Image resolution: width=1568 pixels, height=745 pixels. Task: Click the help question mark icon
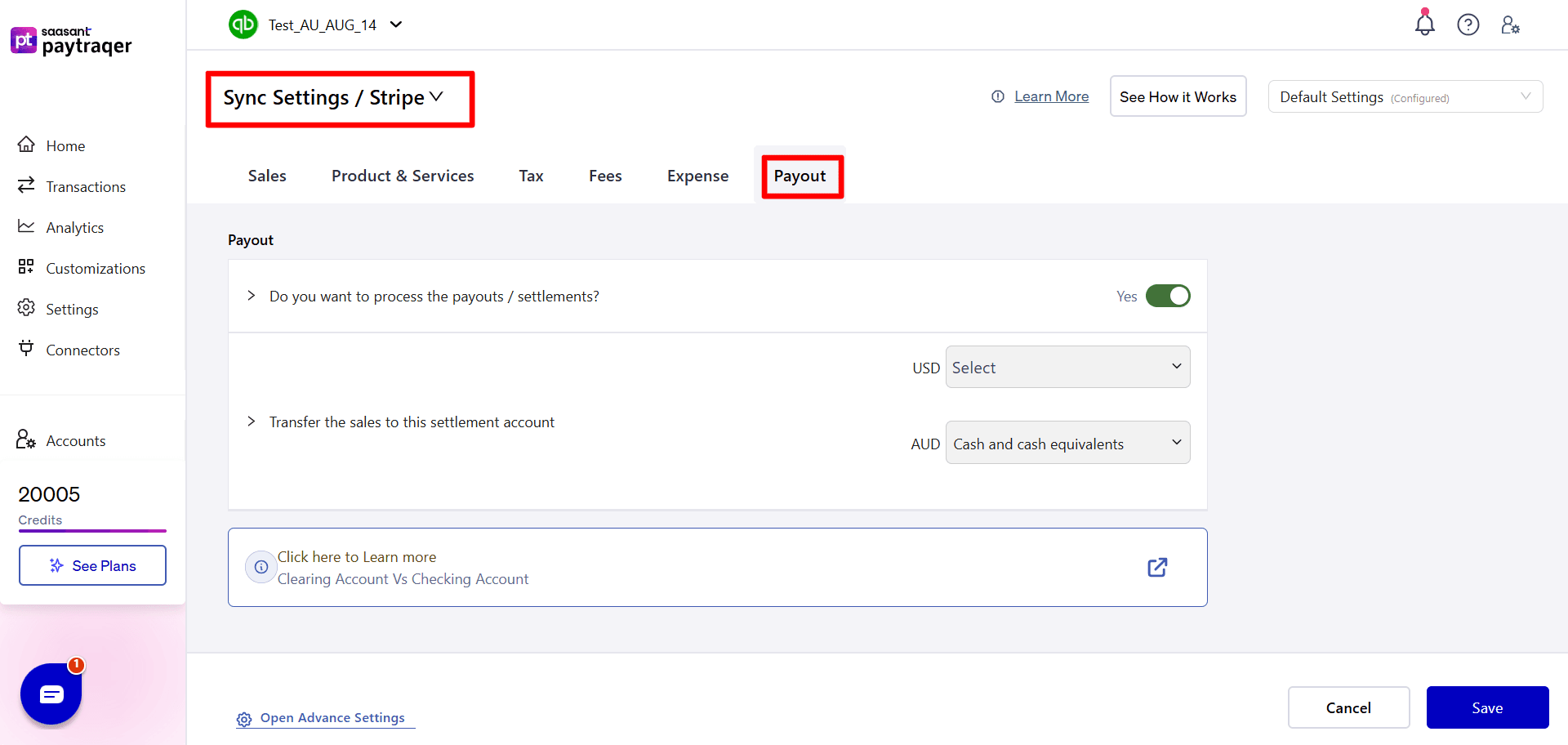[1468, 25]
